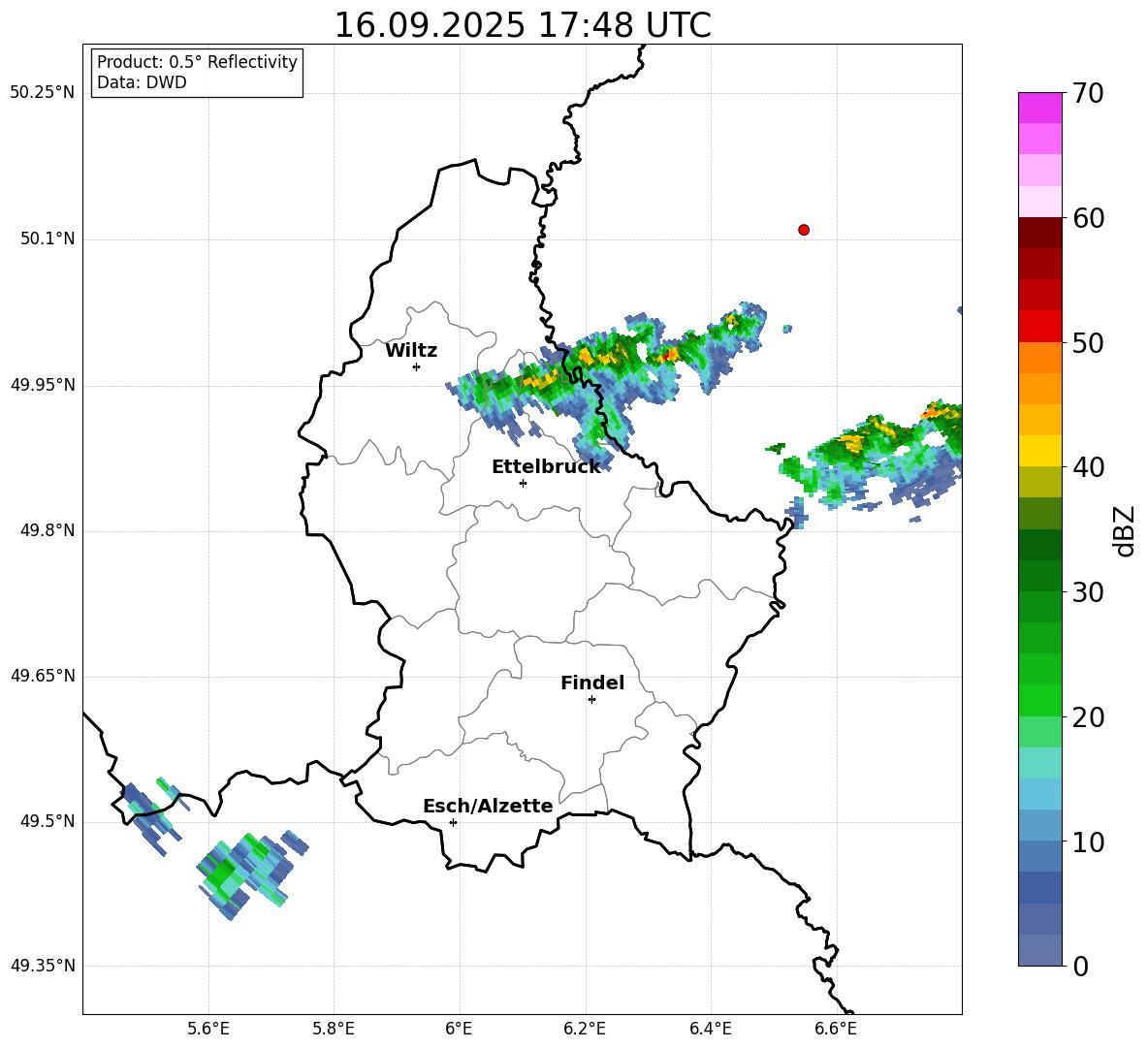Click the 60 value on colorbar
Screen dimensions: 1148x1048
(x=1088, y=218)
